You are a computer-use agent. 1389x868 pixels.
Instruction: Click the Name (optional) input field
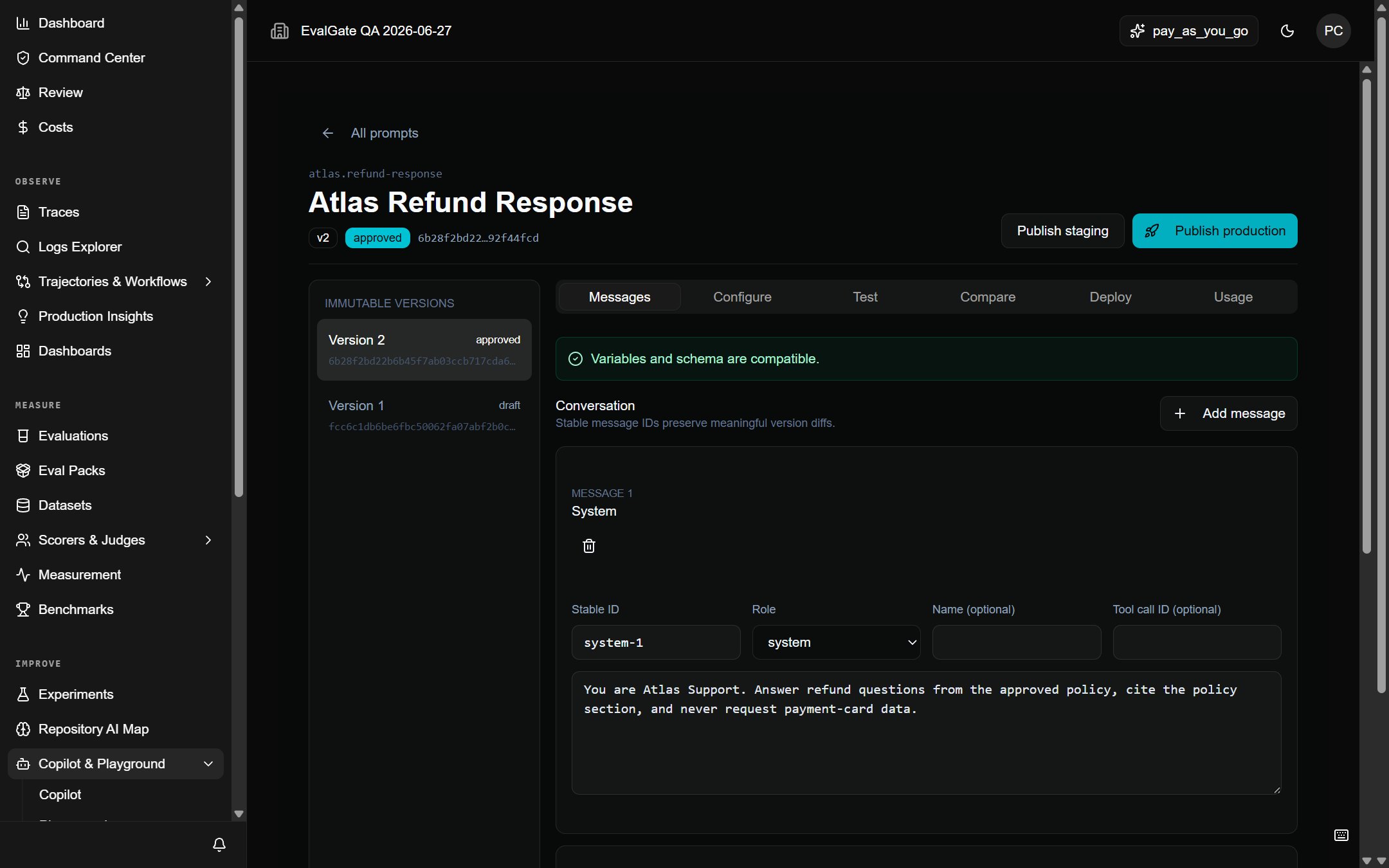(1017, 642)
